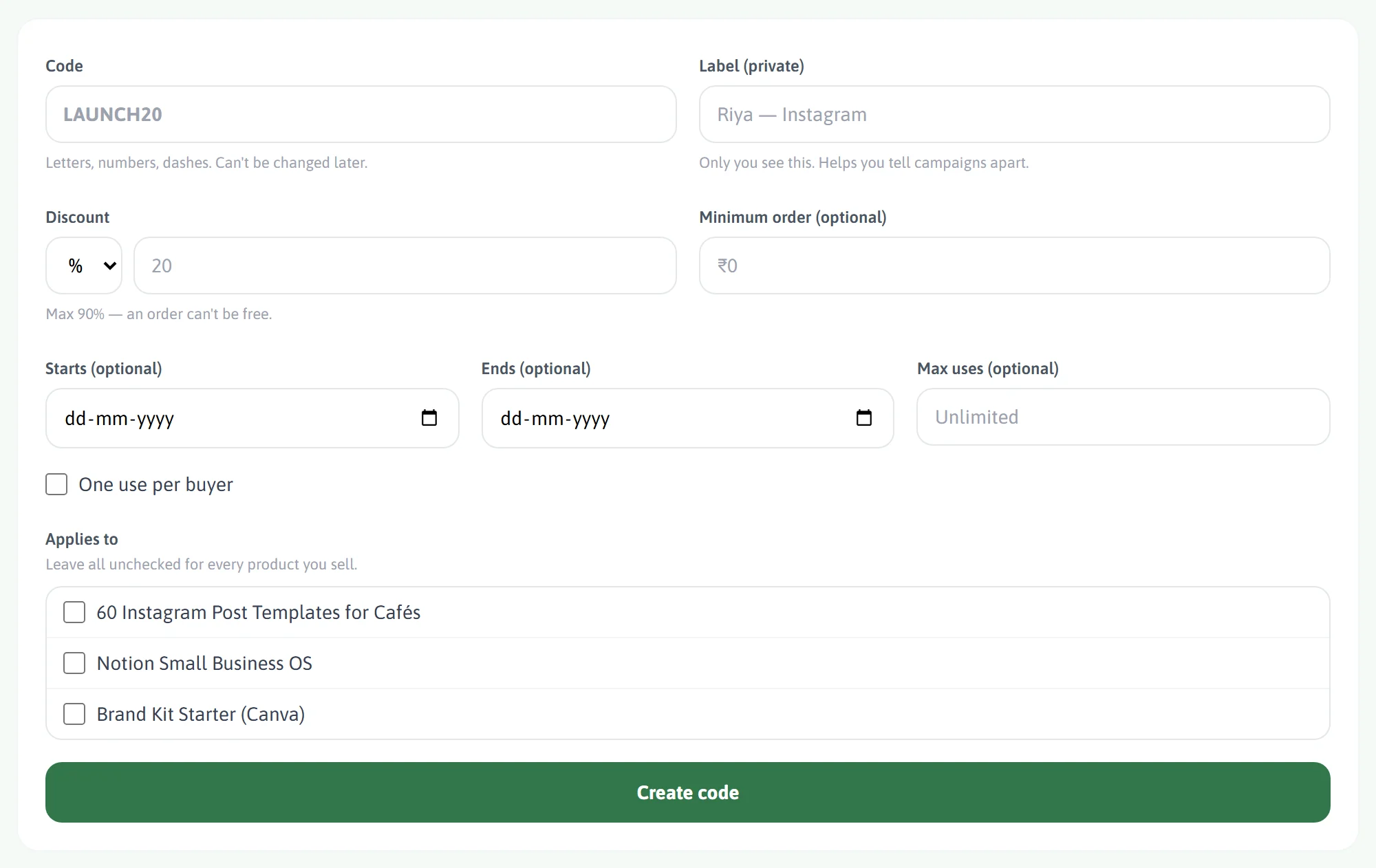Click the "Starts (optional)" label
This screenshot has width=1376, height=868.
tap(104, 369)
